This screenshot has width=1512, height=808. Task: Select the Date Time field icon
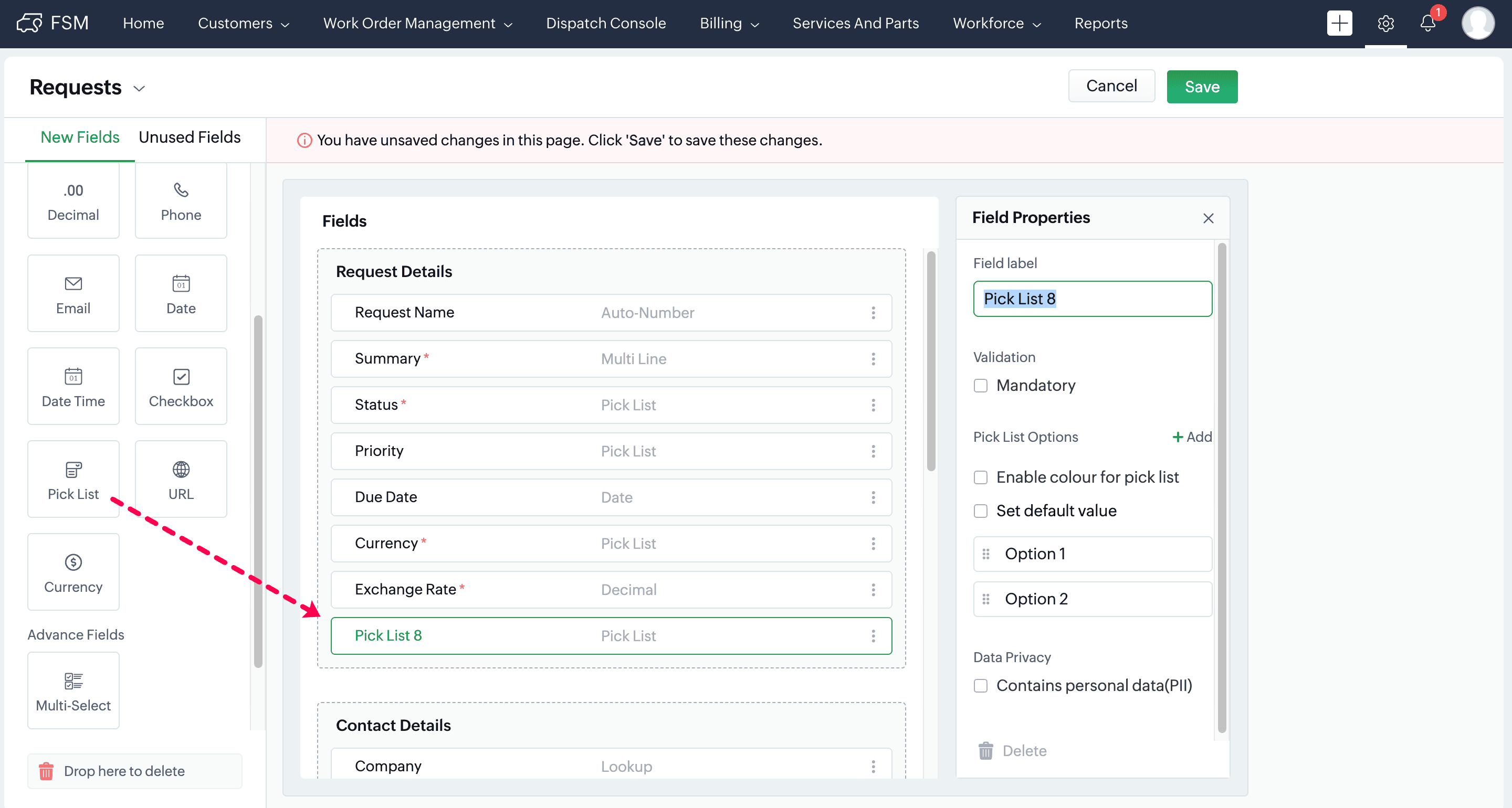tap(73, 376)
